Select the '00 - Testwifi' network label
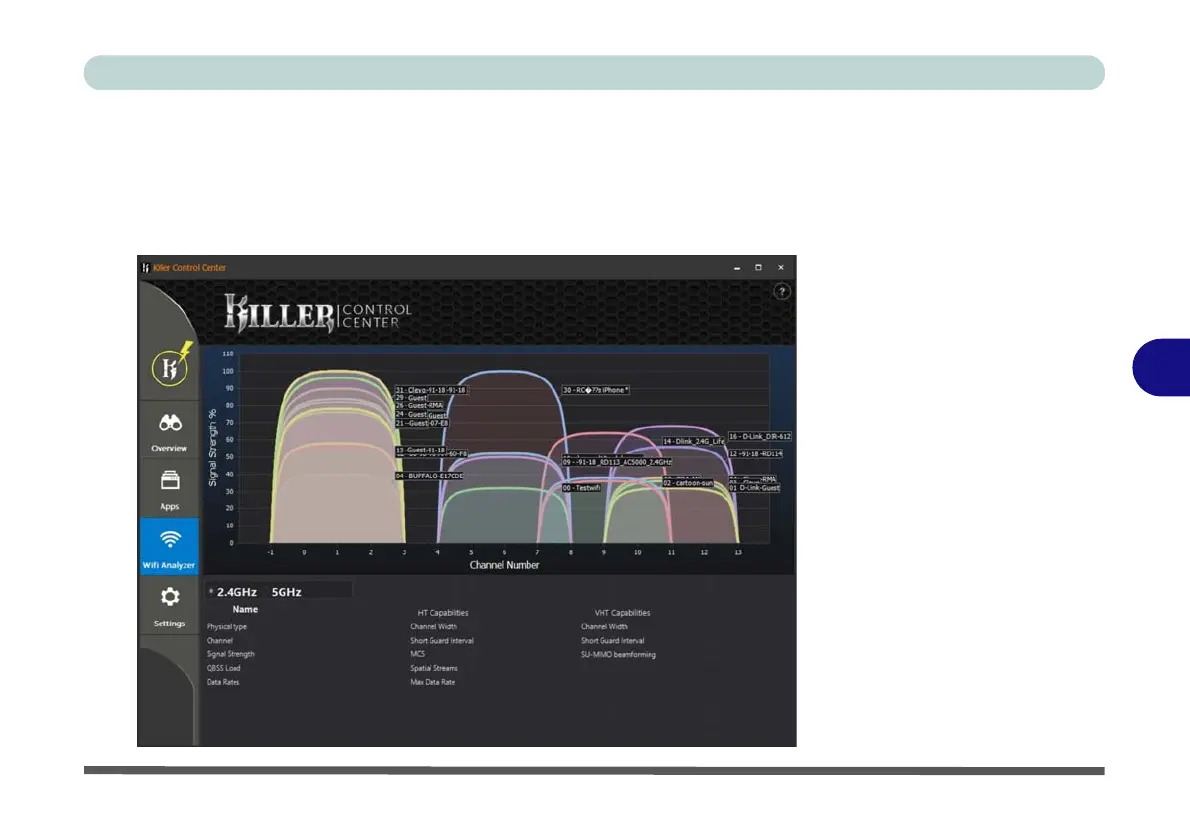Viewport: 1190px width, 838px height. [581, 488]
